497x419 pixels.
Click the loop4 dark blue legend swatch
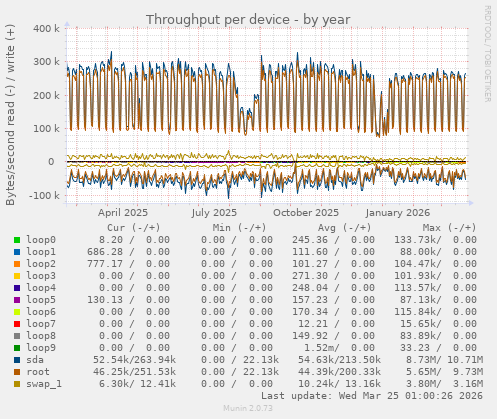(x=17, y=288)
